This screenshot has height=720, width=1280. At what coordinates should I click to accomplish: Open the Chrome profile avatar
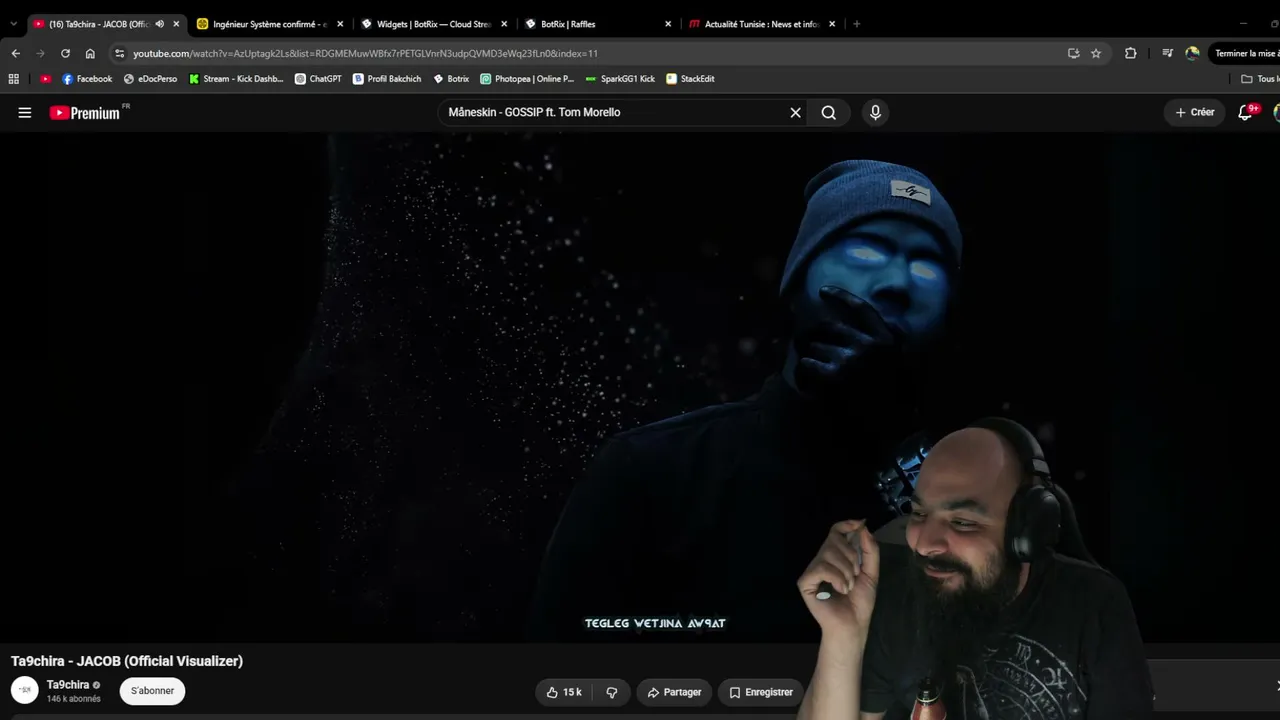[1192, 54]
